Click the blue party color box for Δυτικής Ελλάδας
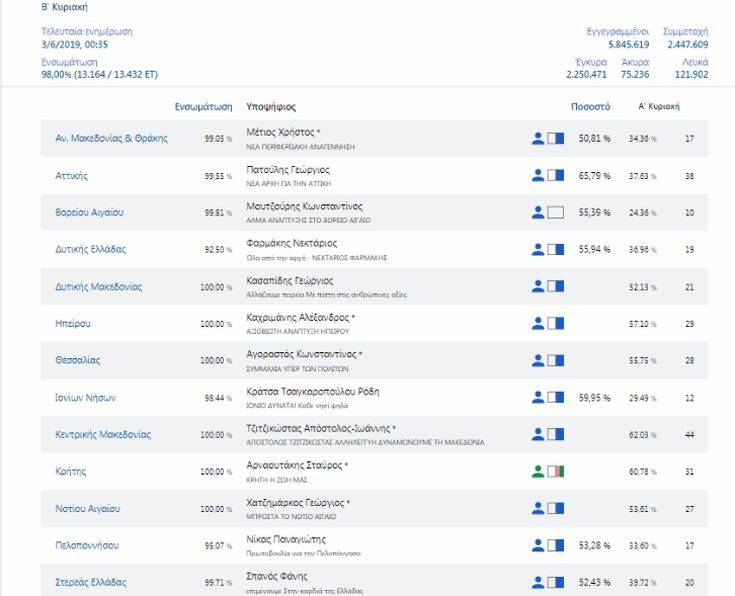Viewport: 735px width, 596px height. [x=556, y=249]
